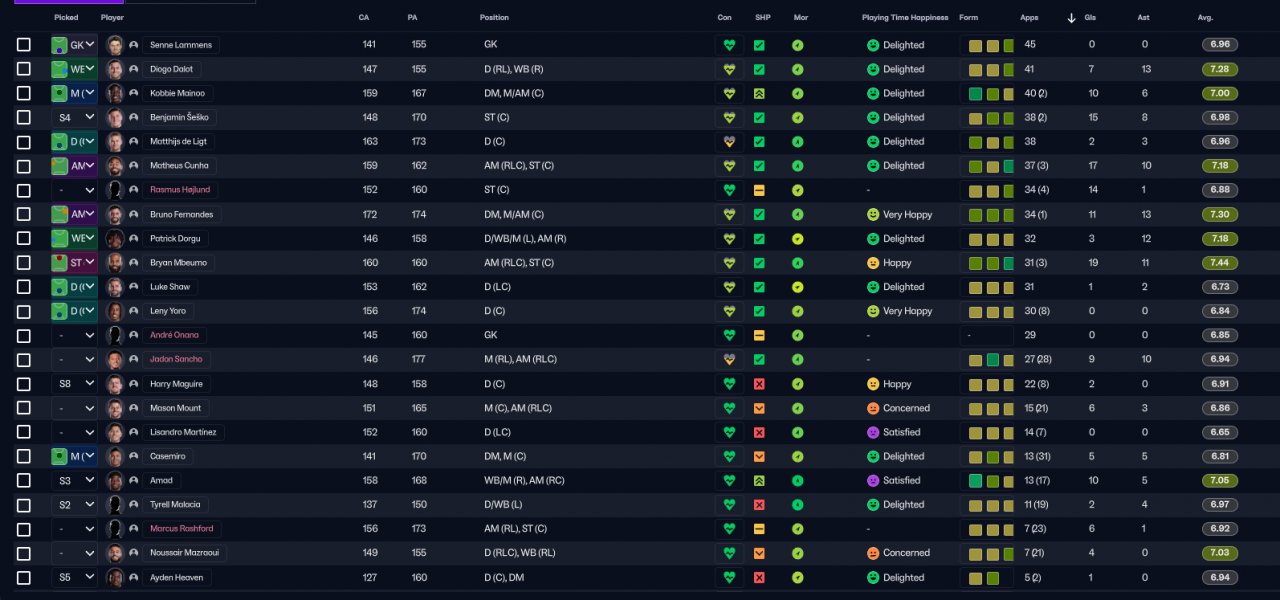Click Patrick Dorgu's morale icon
1280x600 pixels.
click(x=797, y=239)
